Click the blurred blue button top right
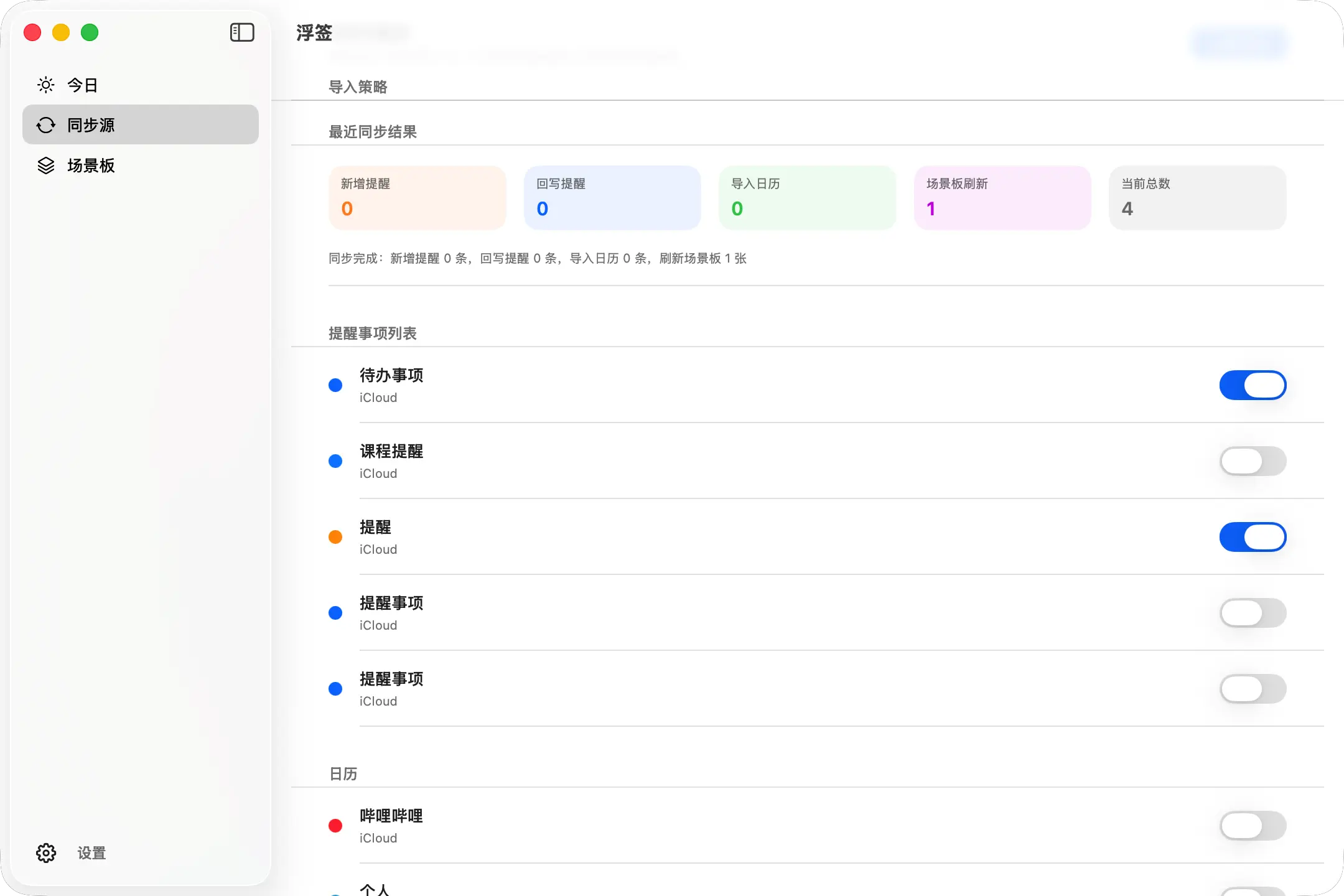The width and height of the screenshot is (1344, 896). coord(1239,42)
